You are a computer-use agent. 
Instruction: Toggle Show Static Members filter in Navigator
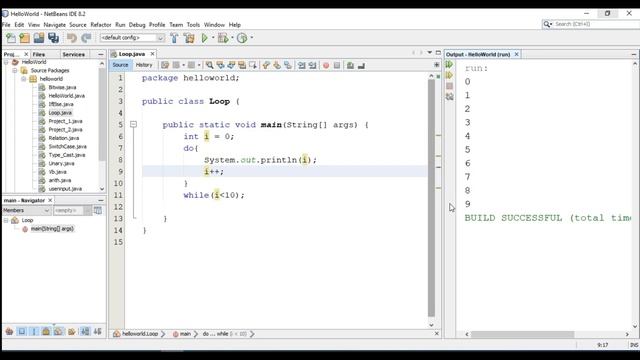click(34, 331)
